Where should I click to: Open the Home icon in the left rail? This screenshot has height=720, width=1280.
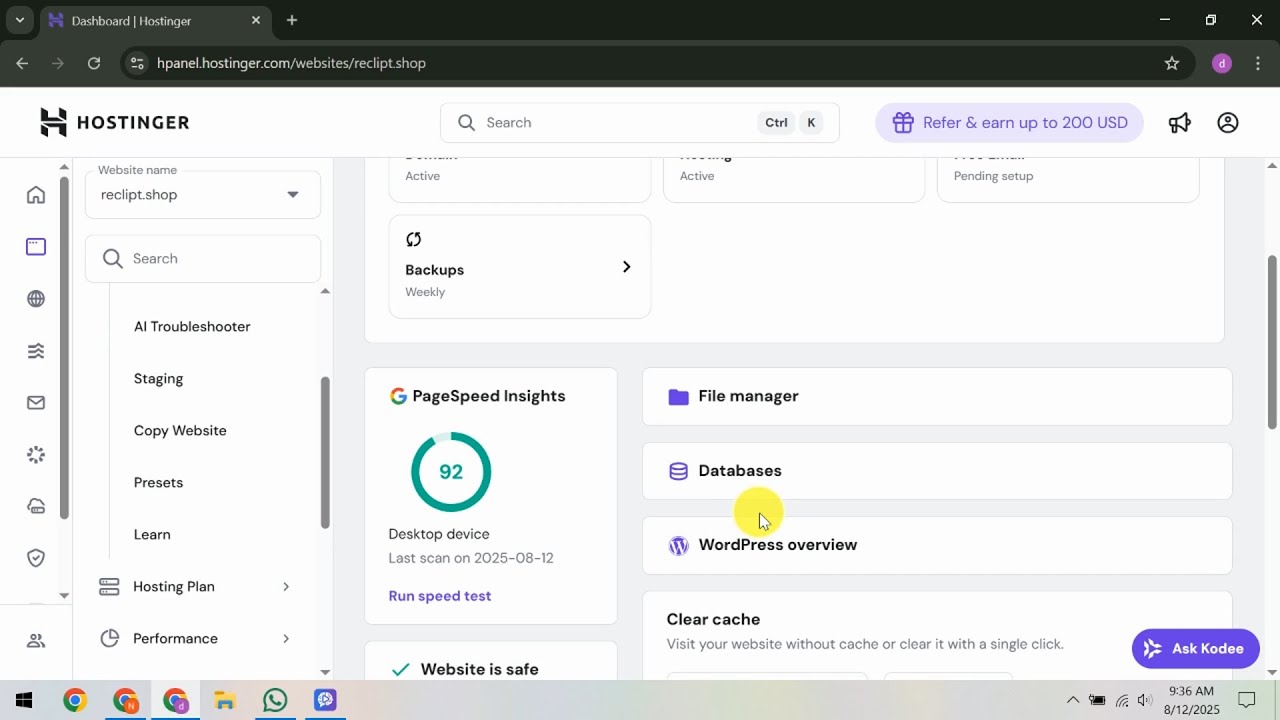pyautogui.click(x=36, y=195)
